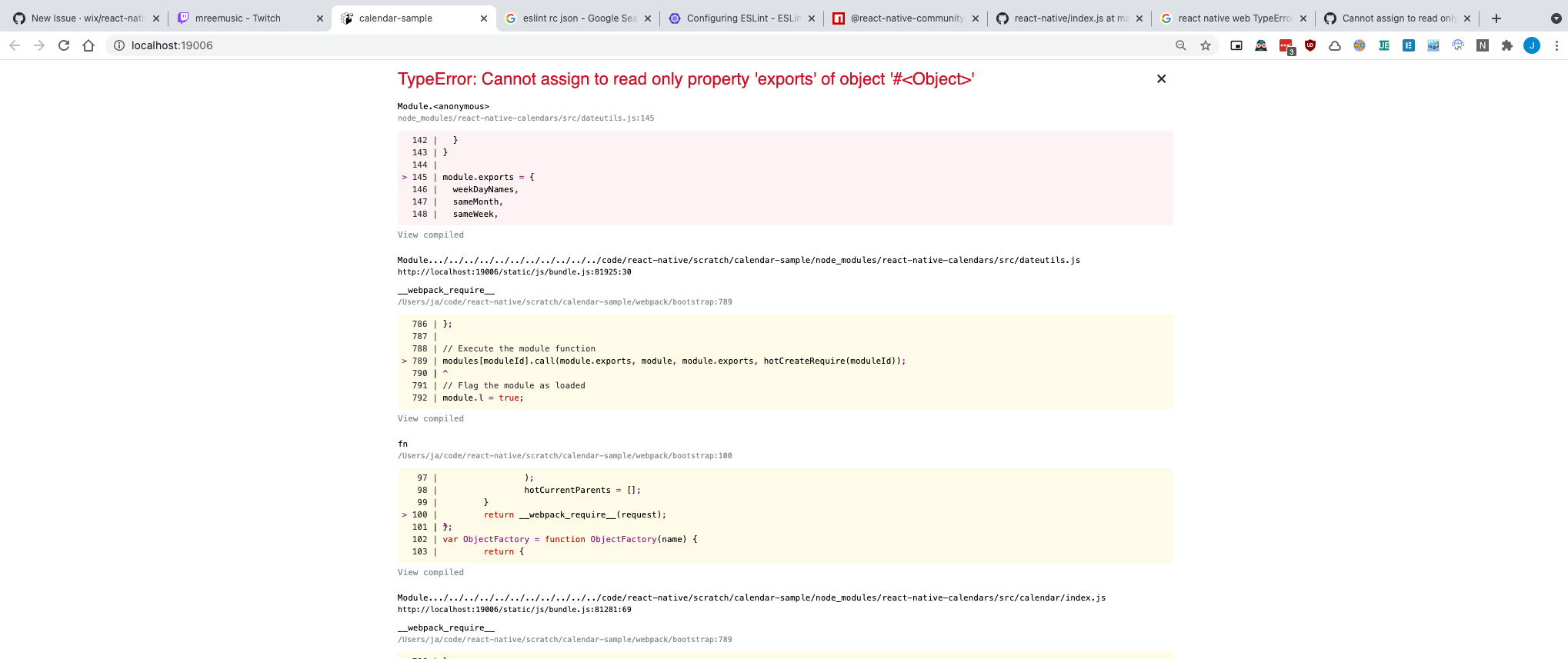Close the 'eslint rc json' Google tab
This screenshot has height=659, width=1568.
coord(648,18)
